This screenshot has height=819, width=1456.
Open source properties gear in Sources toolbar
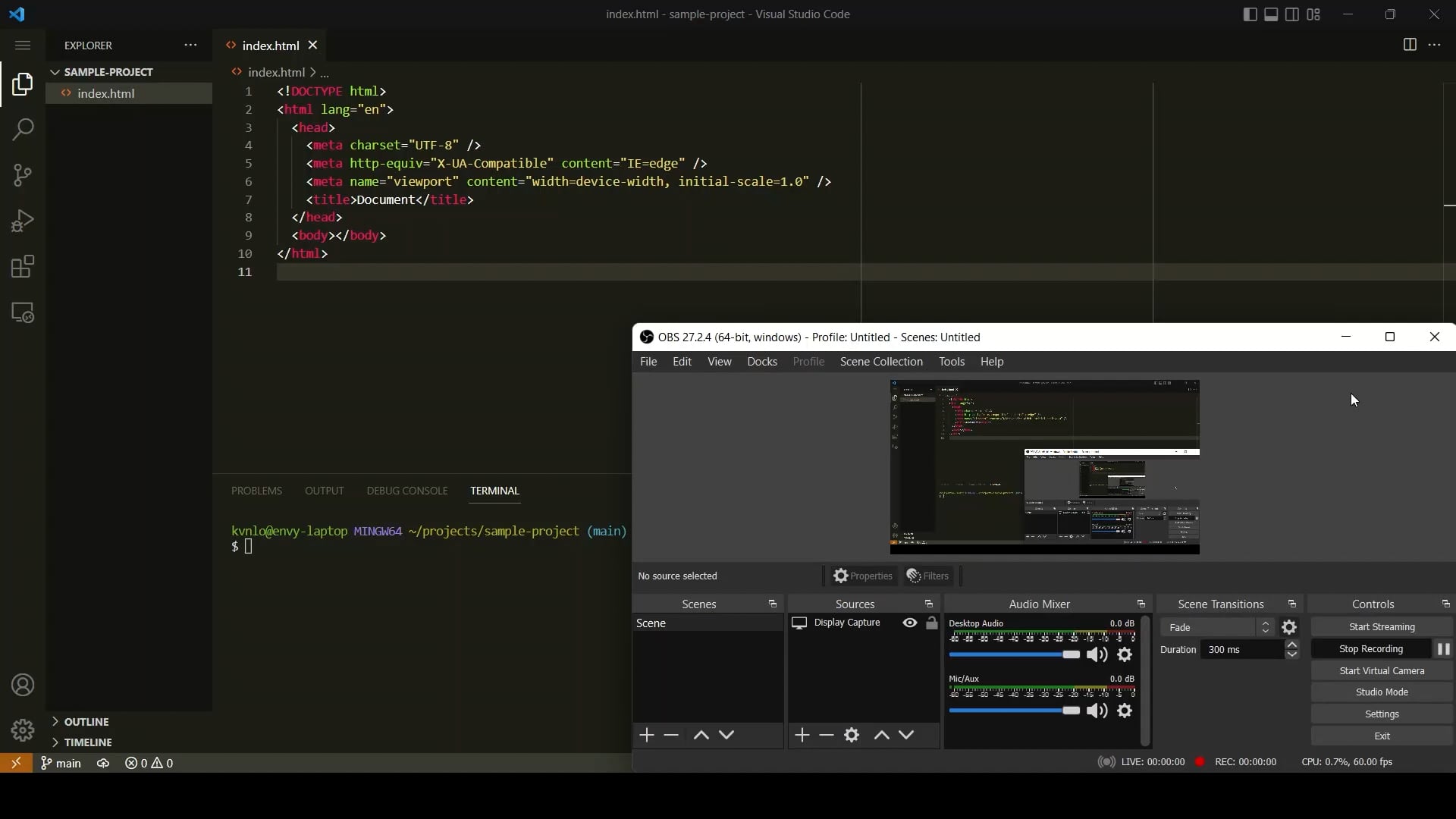click(x=852, y=735)
